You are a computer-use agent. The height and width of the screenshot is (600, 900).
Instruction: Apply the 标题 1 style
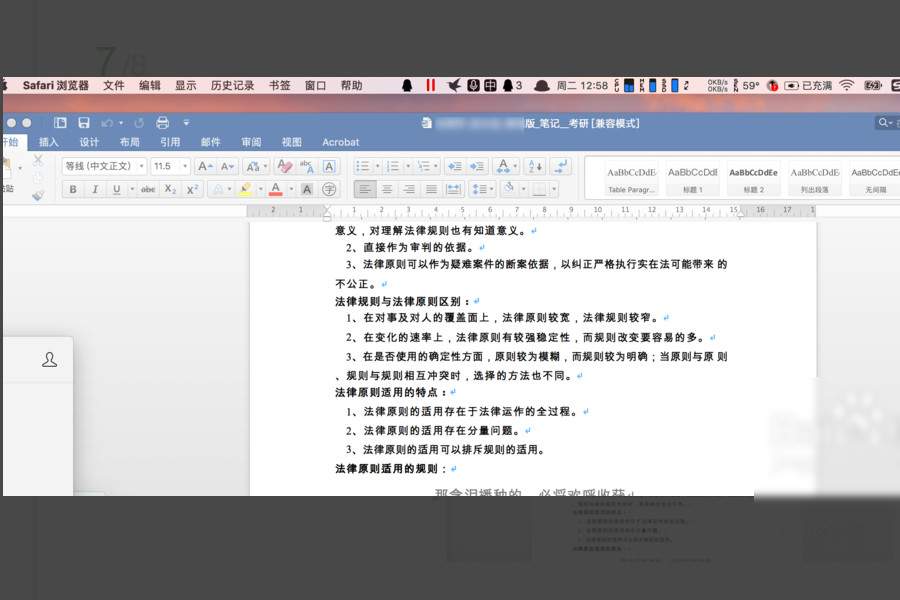(693, 177)
